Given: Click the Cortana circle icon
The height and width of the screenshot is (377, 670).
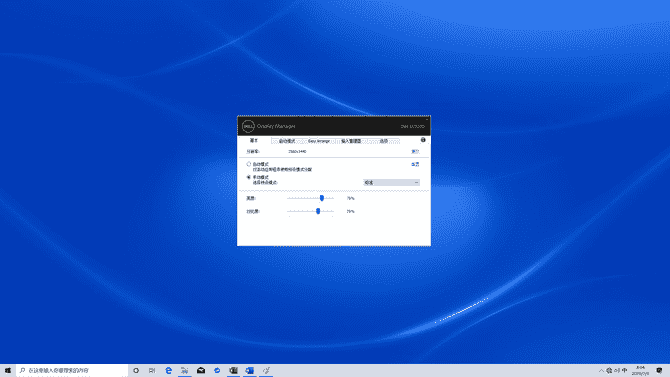Looking at the screenshot, I should tap(136, 371).
